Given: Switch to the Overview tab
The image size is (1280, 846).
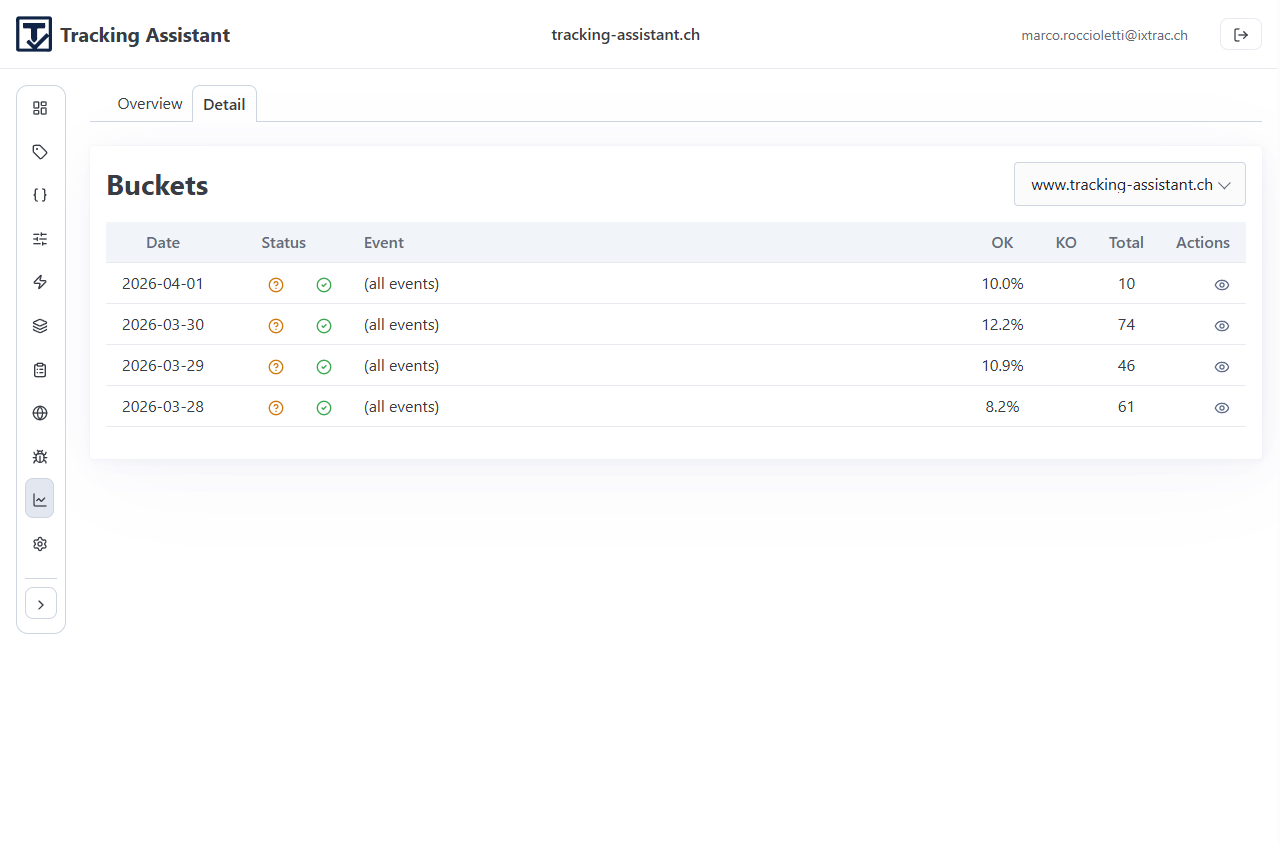Looking at the screenshot, I should (x=150, y=104).
